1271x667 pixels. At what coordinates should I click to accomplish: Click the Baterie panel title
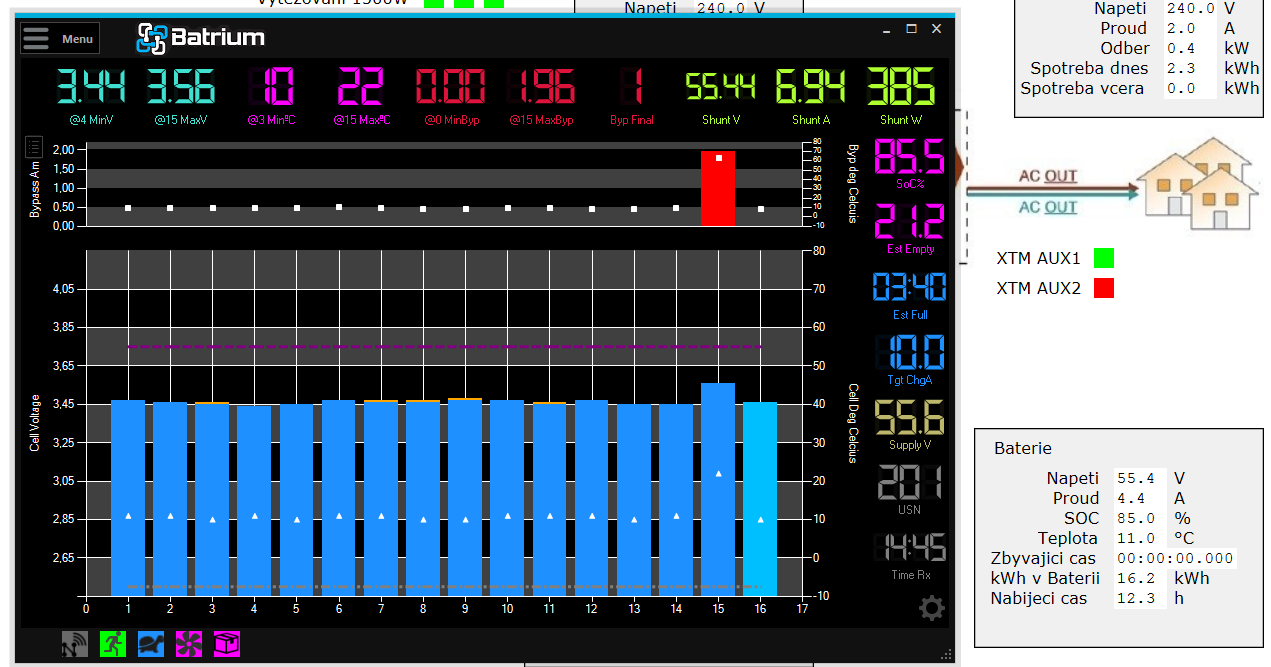click(x=1023, y=448)
